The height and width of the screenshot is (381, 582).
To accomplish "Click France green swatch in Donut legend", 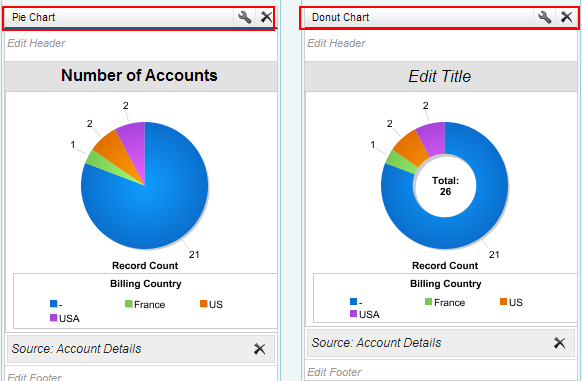I will [x=428, y=301].
